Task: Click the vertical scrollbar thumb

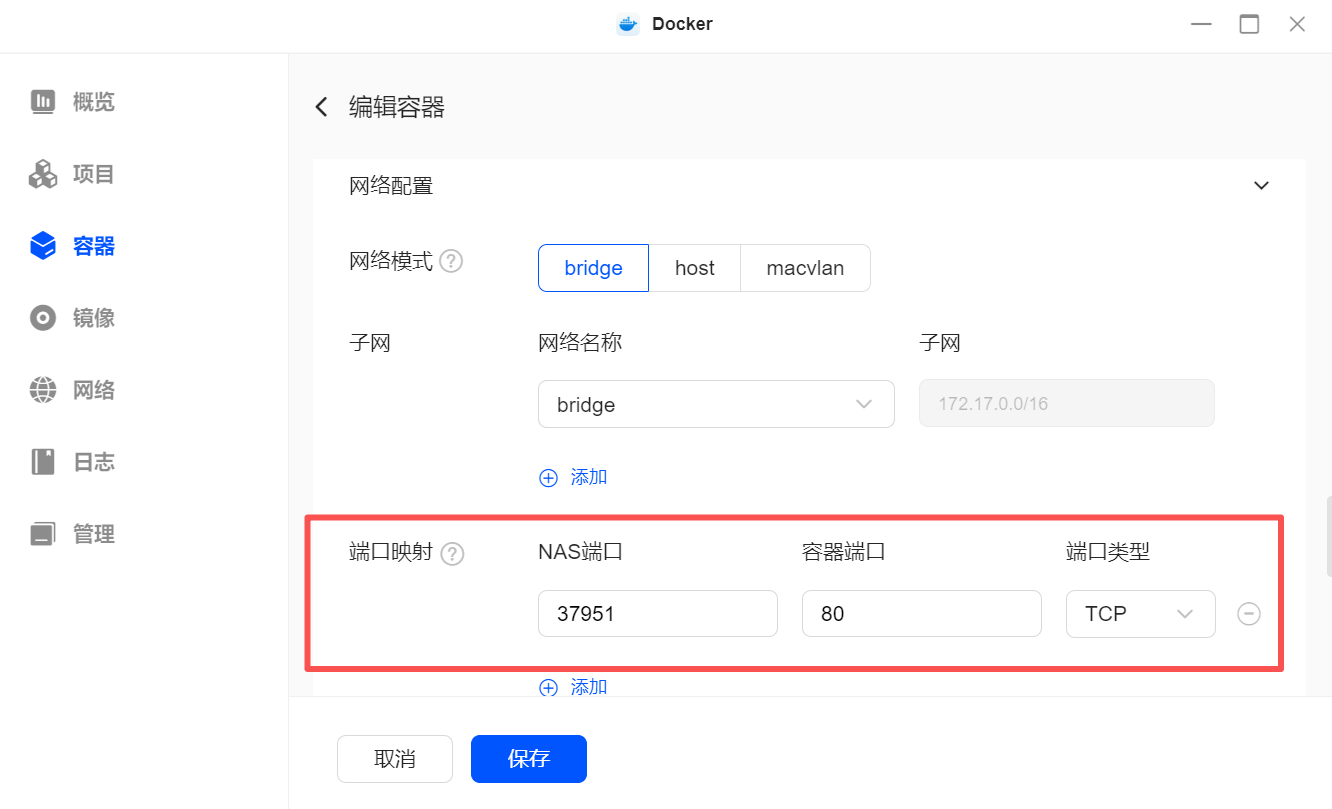Action: coord(1328,536)
